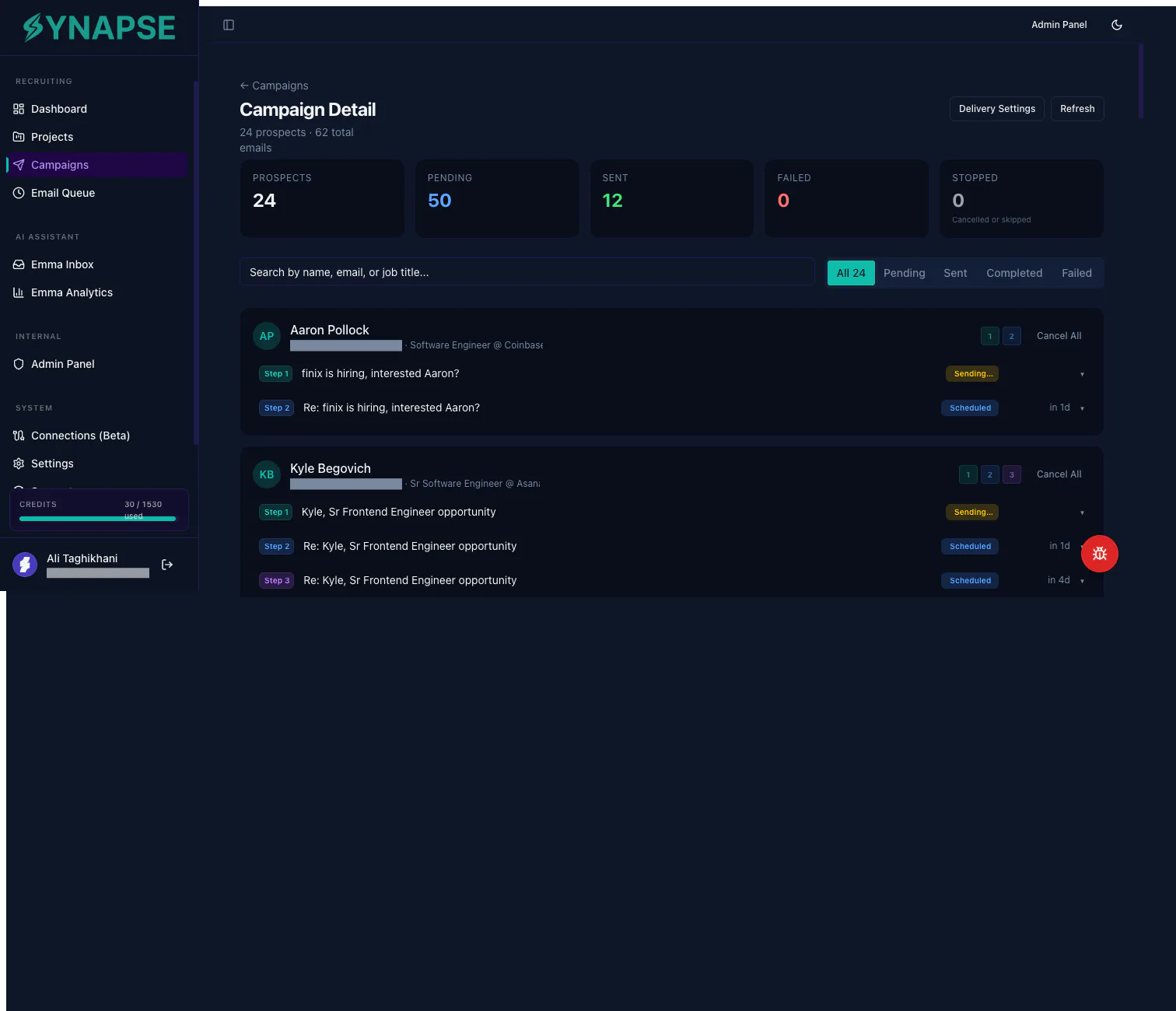Open Dashboard from the sidebar
This screenshot has width=1176, height=1011.
pos(97,109)
